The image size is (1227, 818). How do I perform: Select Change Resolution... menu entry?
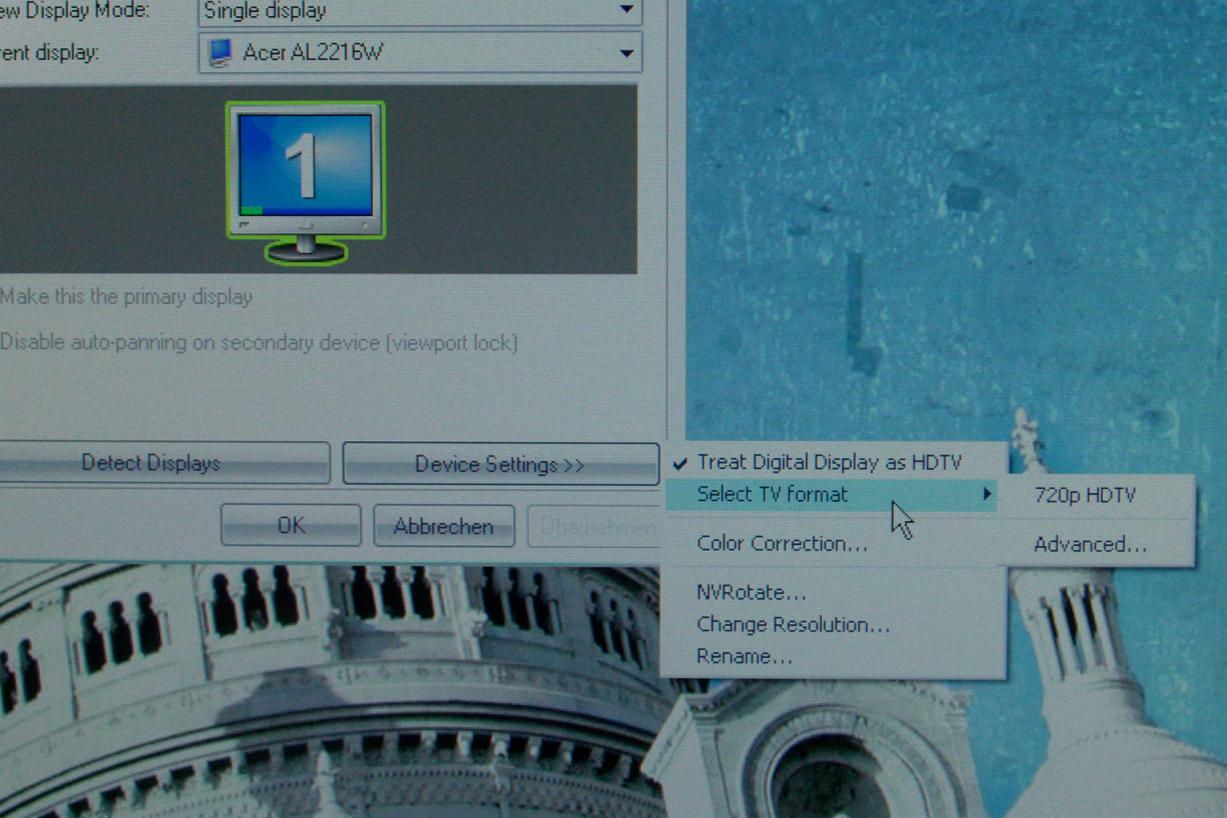(793, 625)
